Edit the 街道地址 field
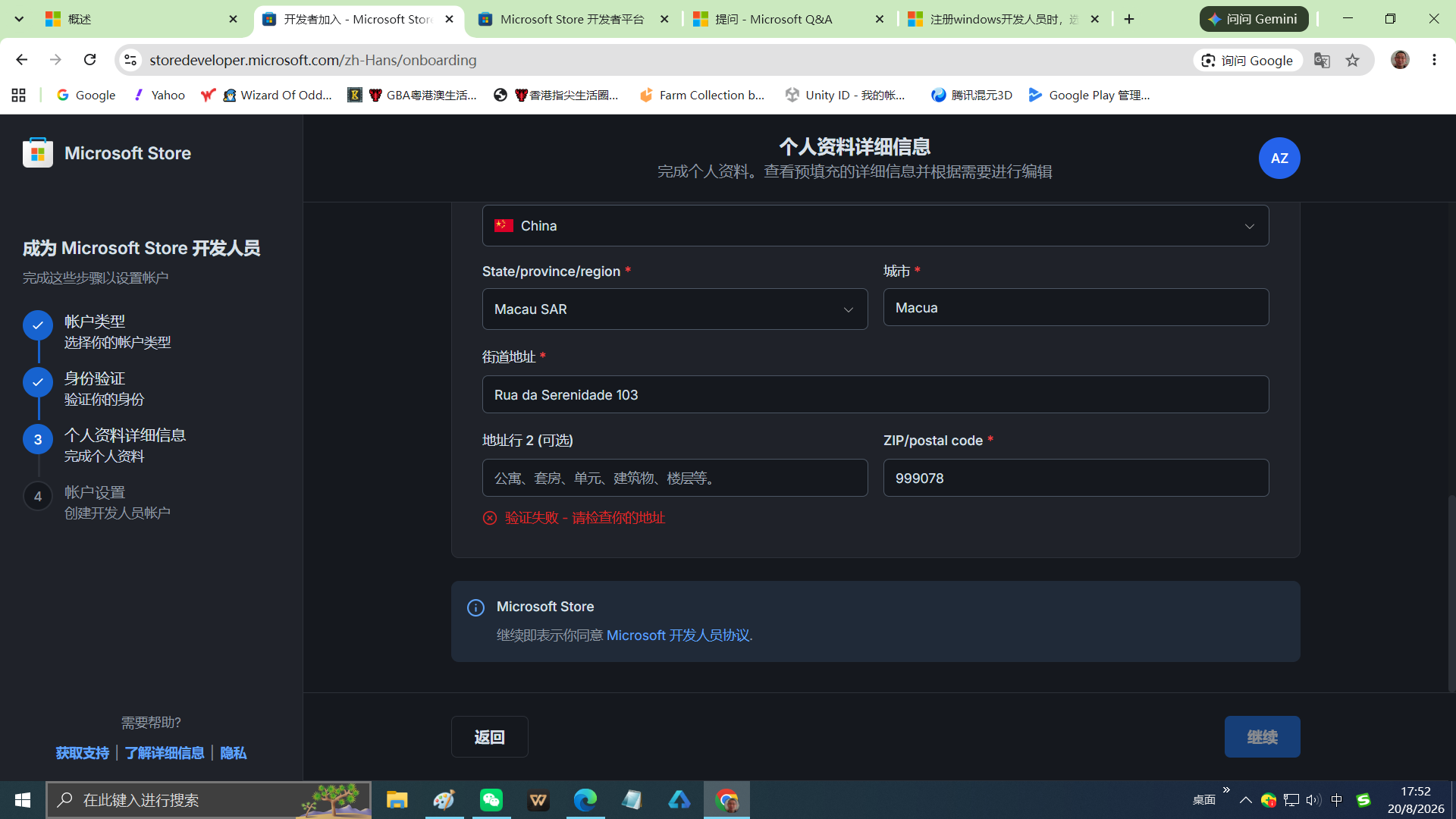 coord(875,395)
